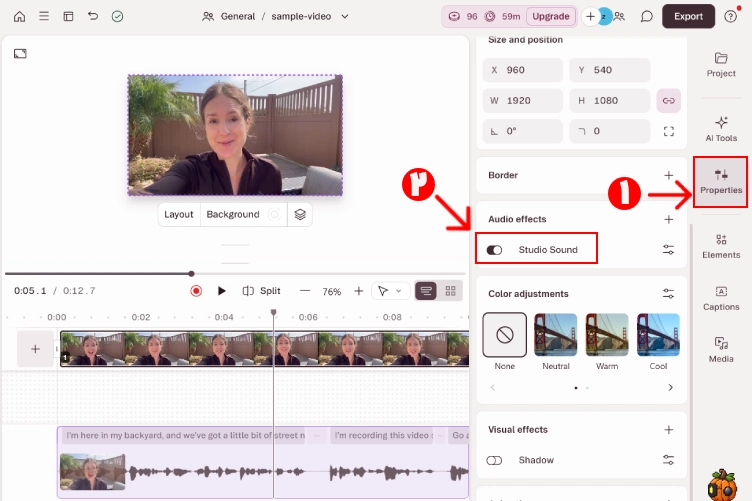The width and height of the screenshot is (752, 501).
Task: Select the Neutral color filter
Action: tap(556, 335)
